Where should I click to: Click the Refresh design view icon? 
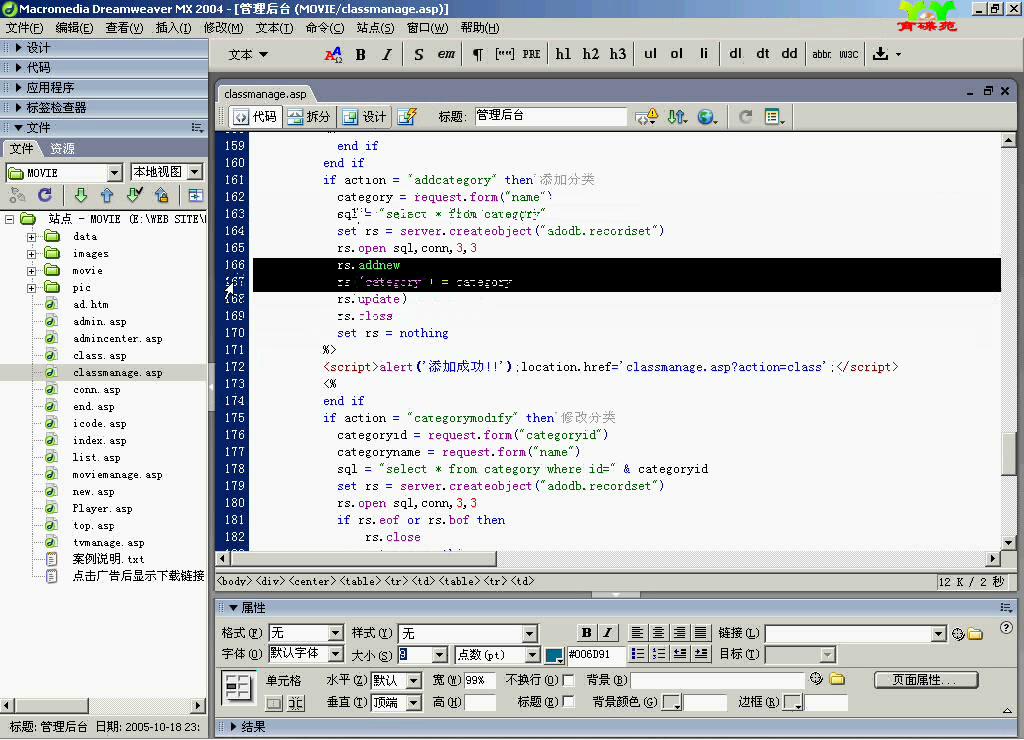click(x=745, y=117)
